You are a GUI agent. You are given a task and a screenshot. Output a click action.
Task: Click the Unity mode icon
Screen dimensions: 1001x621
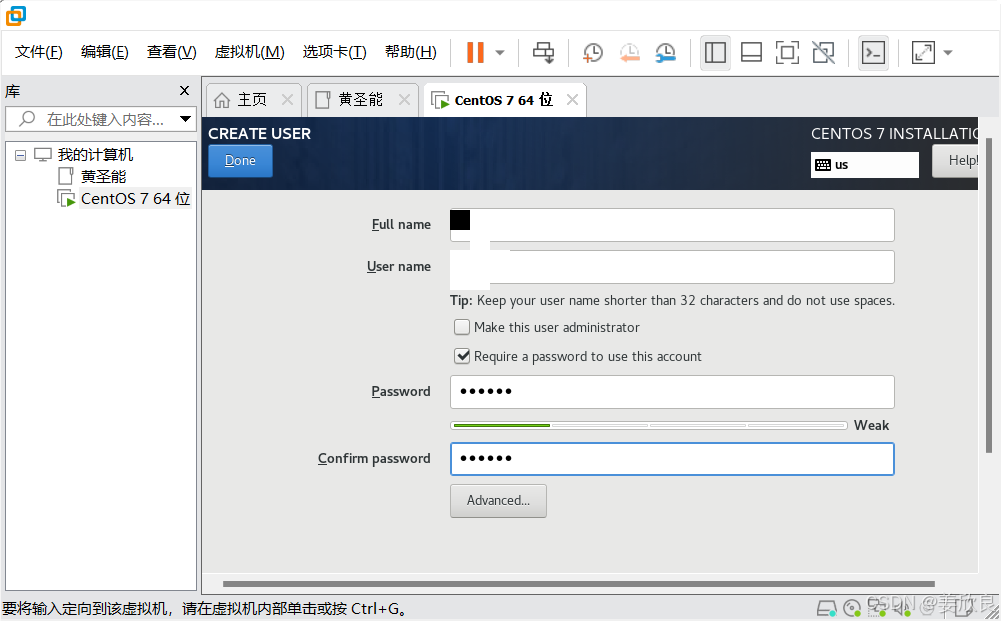click(x=824, y=52)
